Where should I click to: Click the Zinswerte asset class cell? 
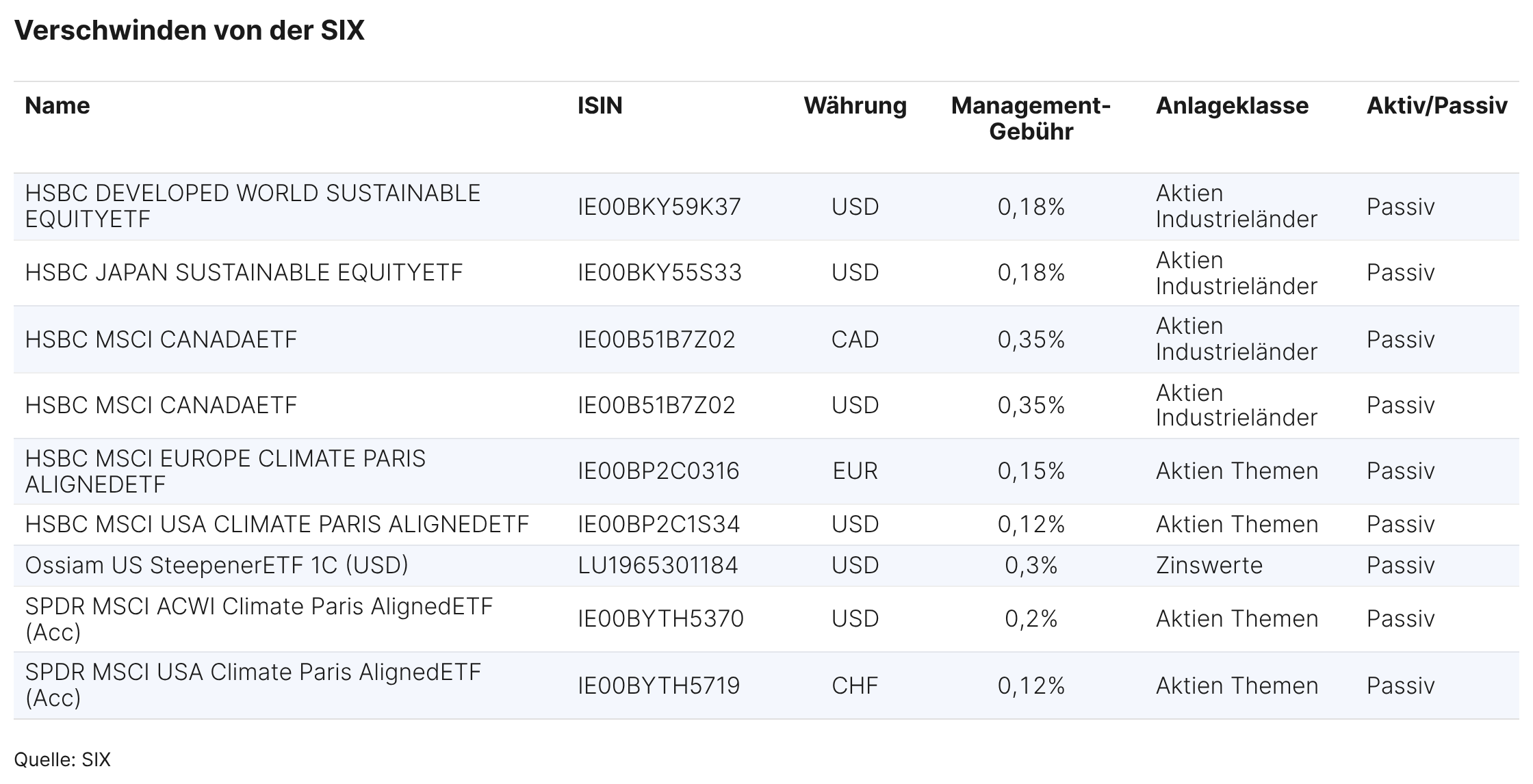[x=1209, y=566]
